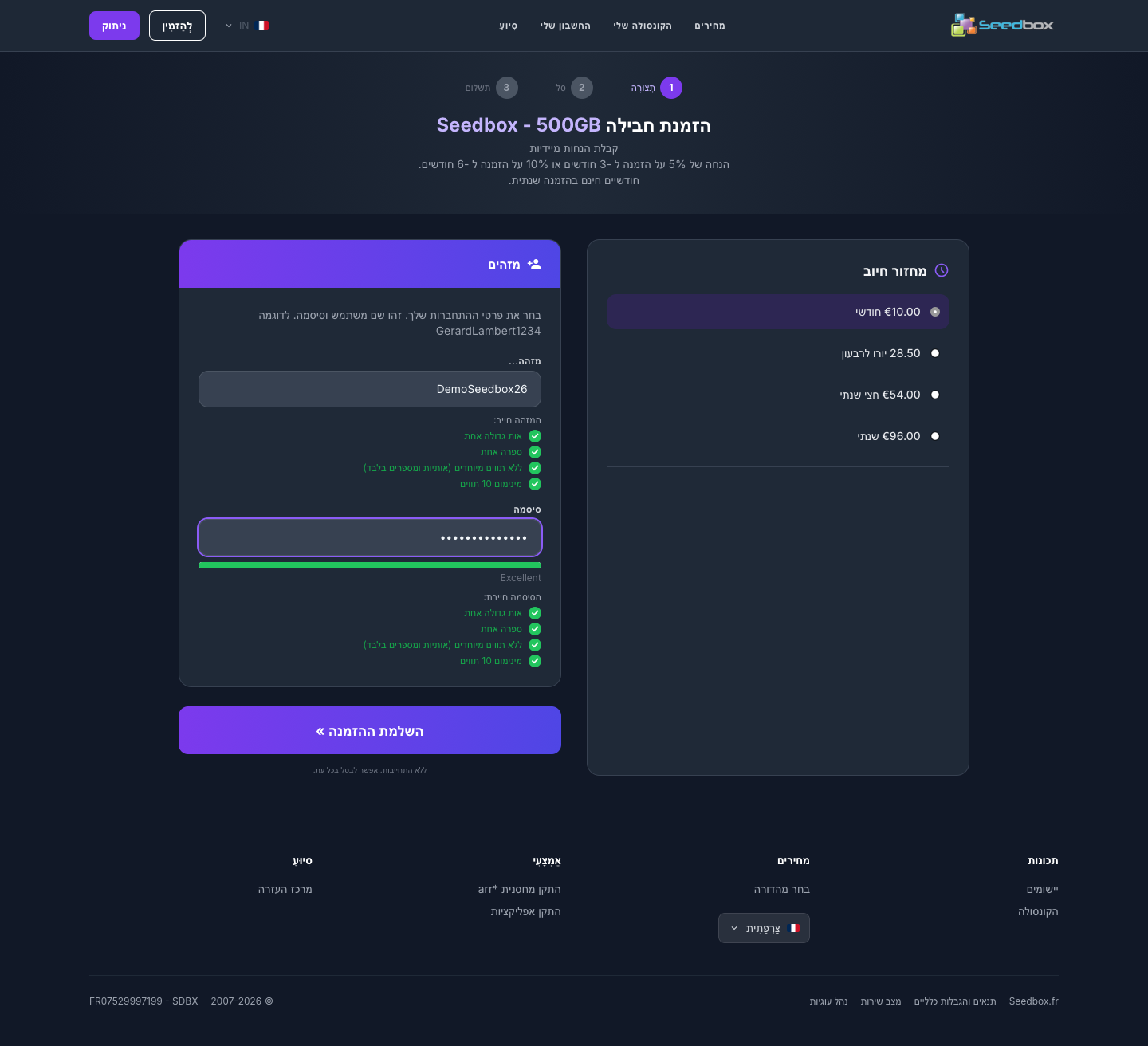Select the yearly €96.00 שנתי option

778,436
